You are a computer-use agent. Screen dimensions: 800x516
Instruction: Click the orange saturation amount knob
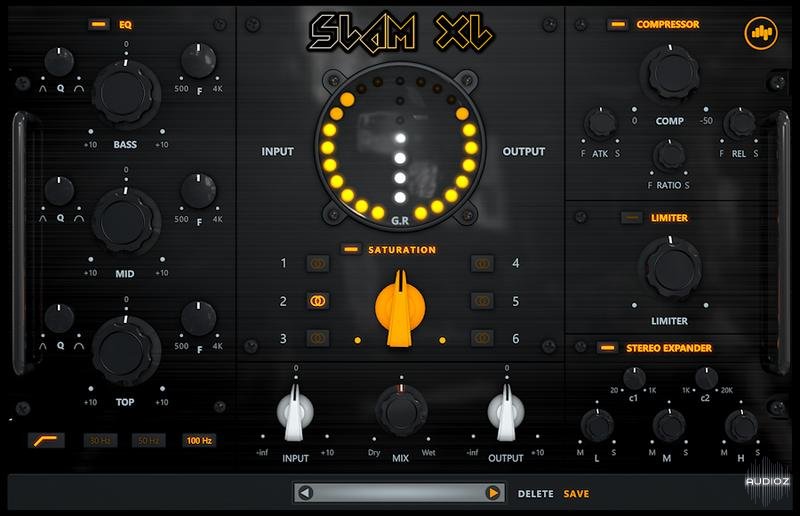(x=400, y=309)
